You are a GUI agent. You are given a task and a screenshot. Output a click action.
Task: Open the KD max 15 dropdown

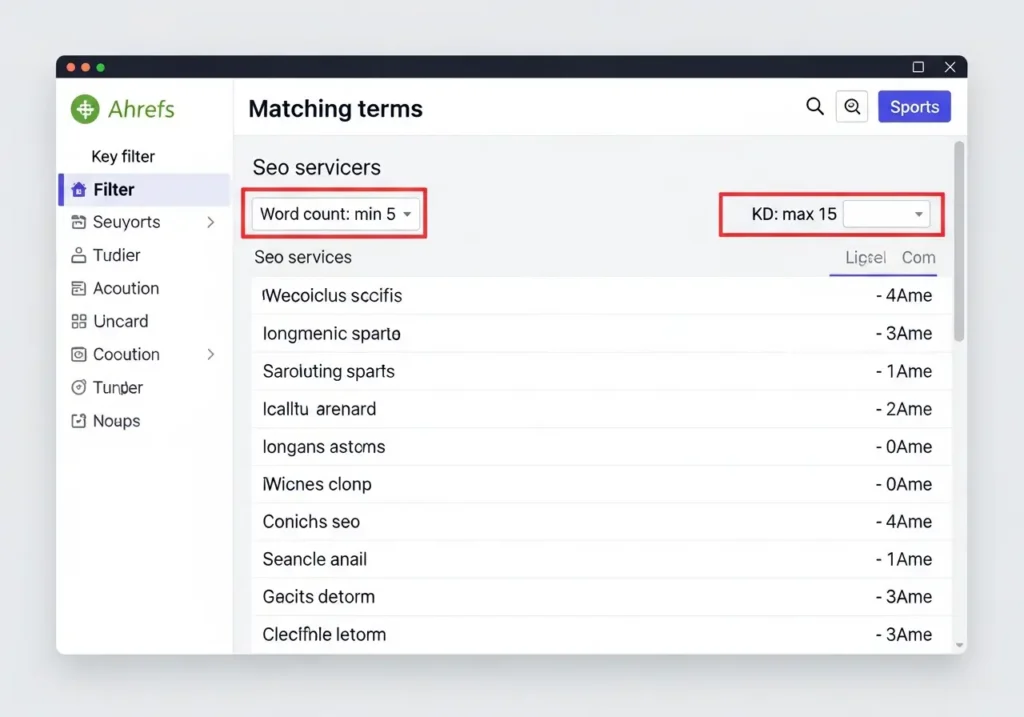point(886,214)
